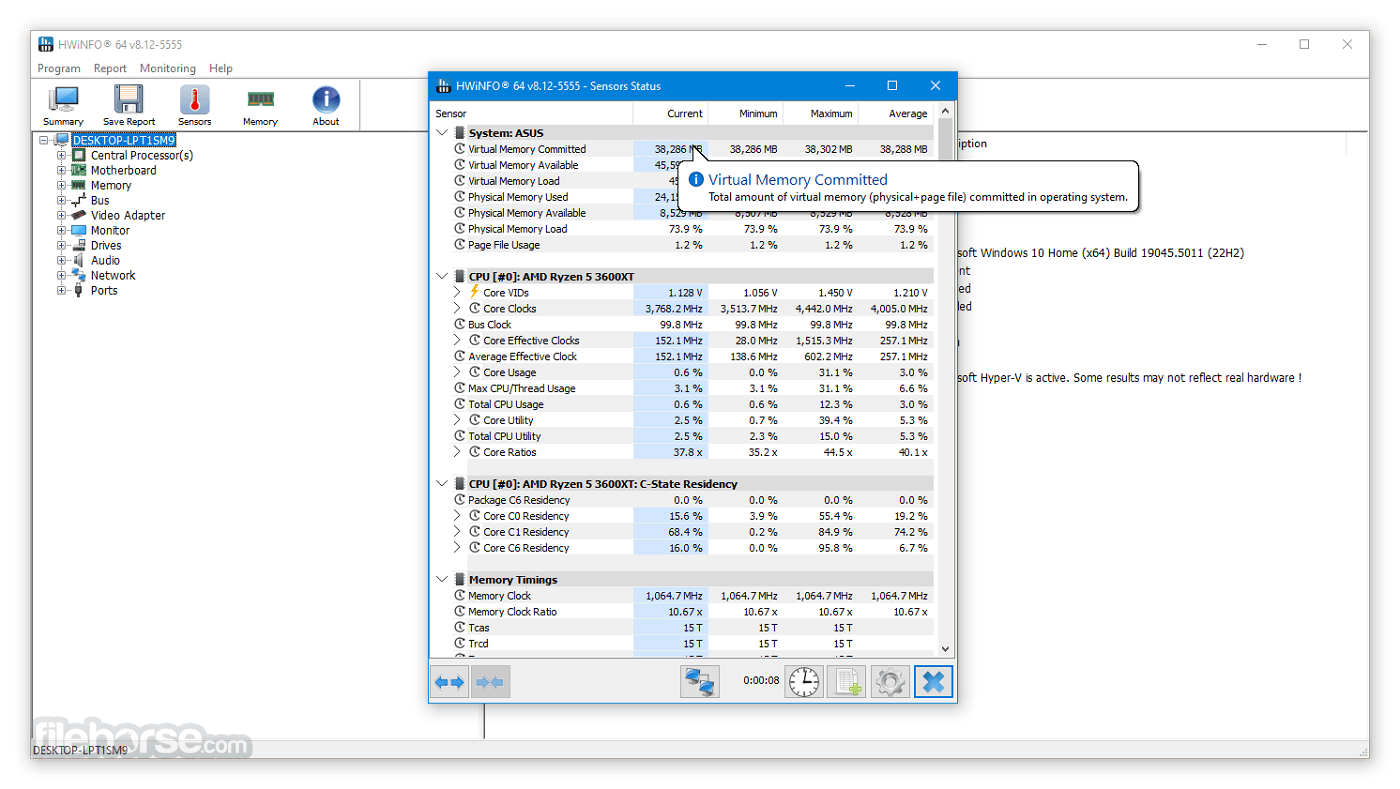
Task: Click the shrink-layout inward arrows button
Action: click(x=490, y=682)
